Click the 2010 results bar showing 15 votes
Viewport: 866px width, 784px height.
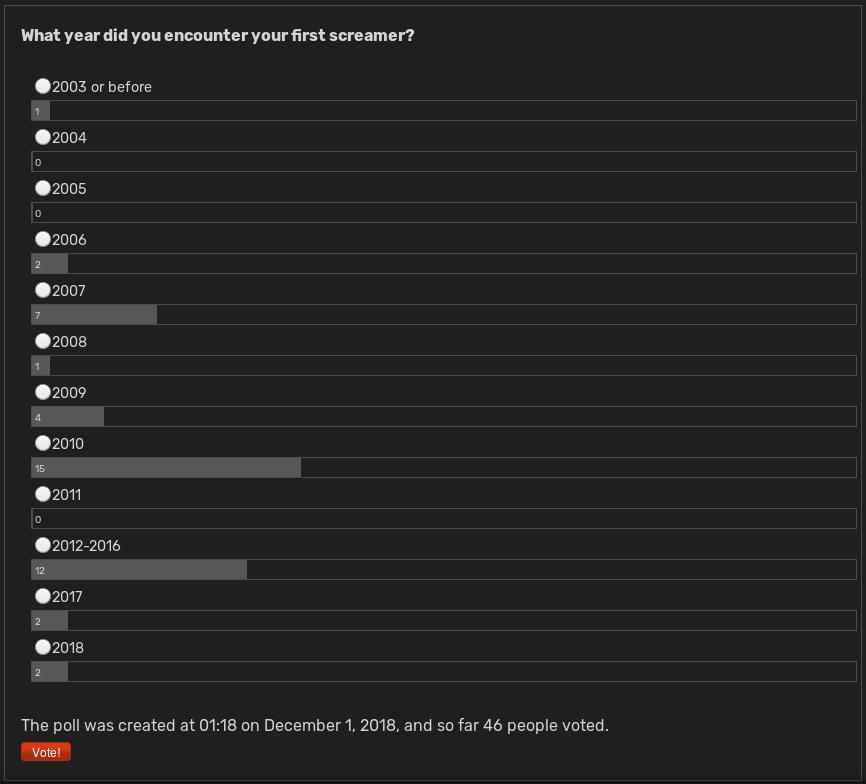(444, 468)
